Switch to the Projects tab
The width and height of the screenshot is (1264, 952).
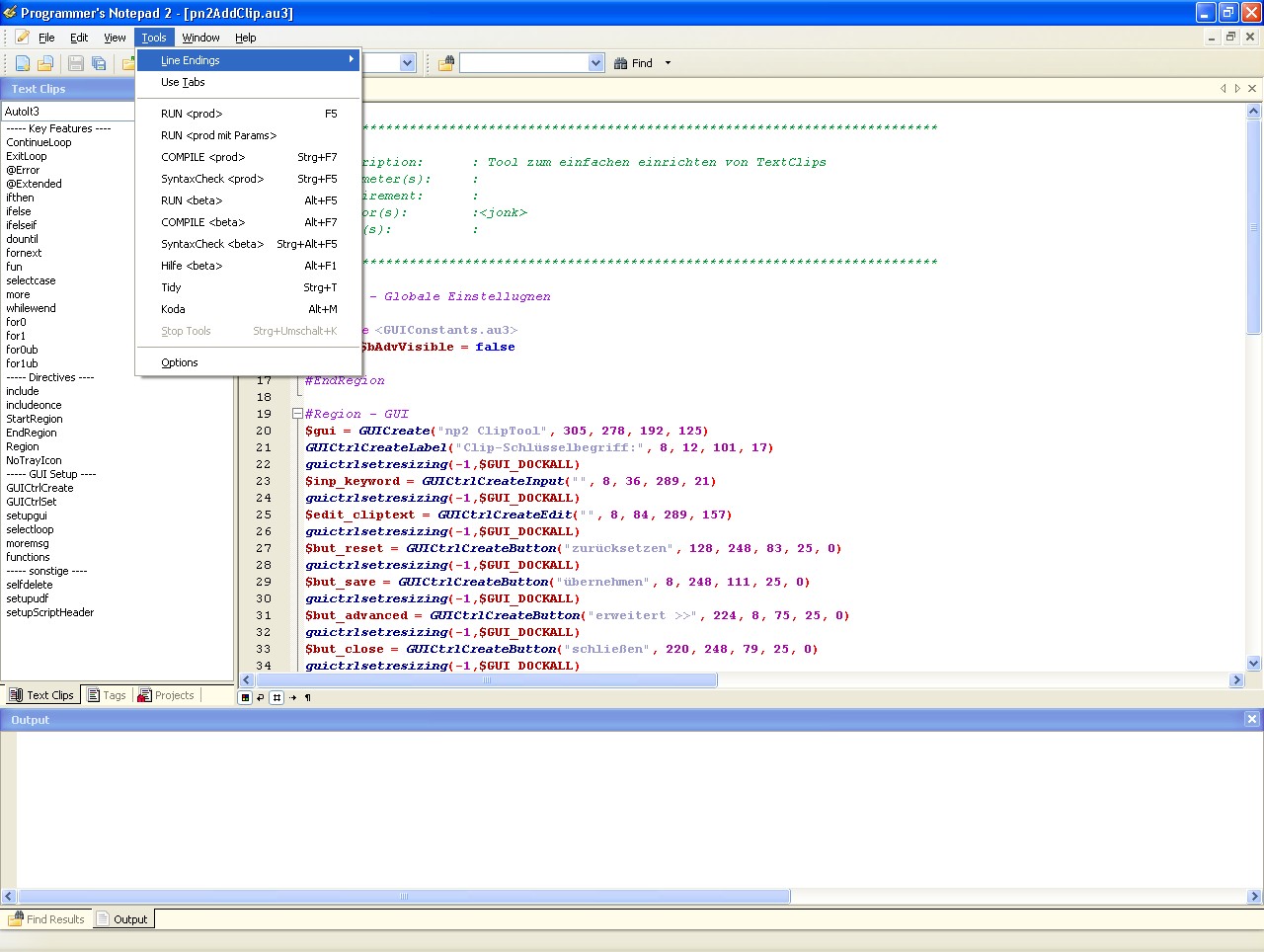point(166,695)
